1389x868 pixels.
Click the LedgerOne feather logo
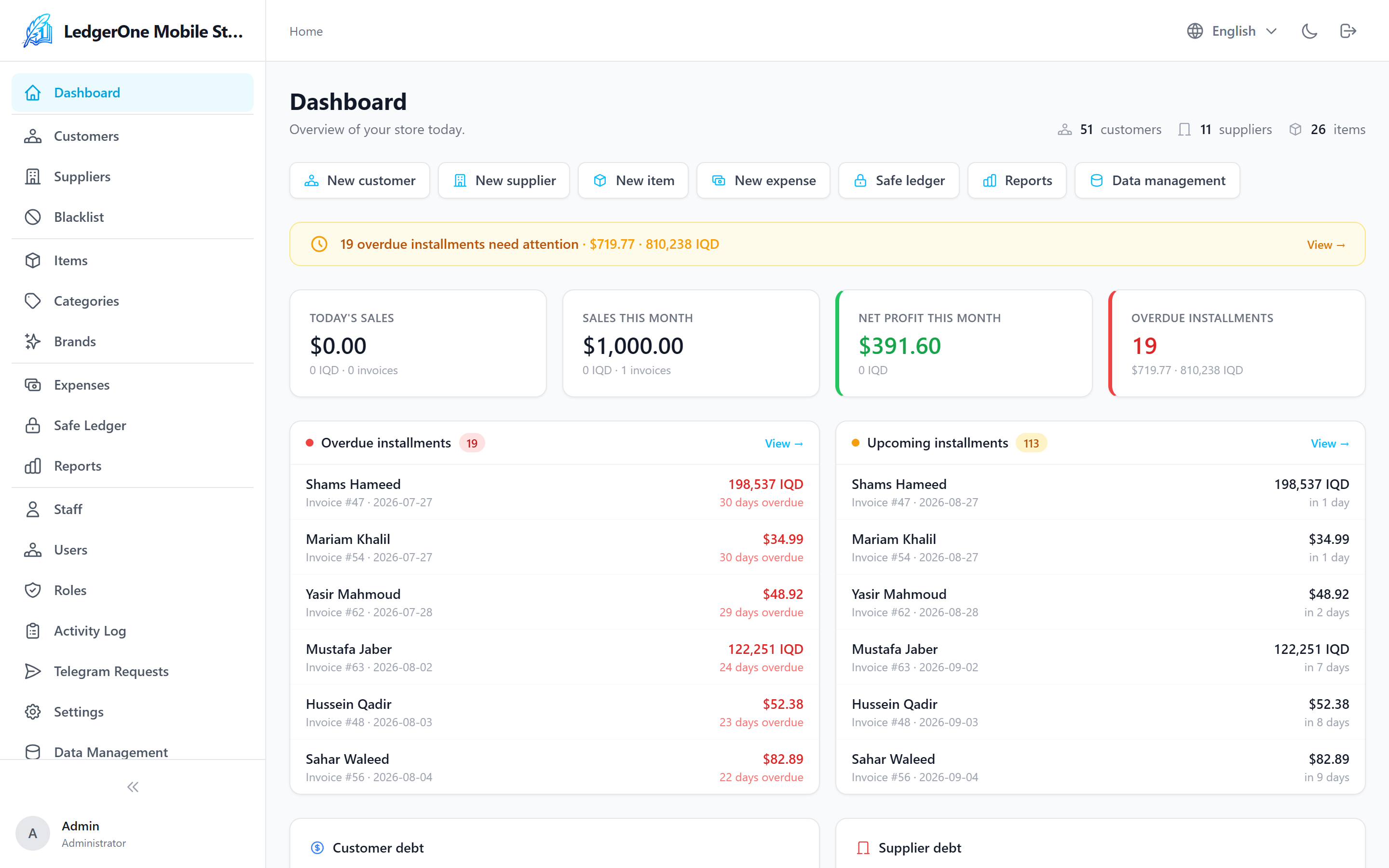coord(38,31)
